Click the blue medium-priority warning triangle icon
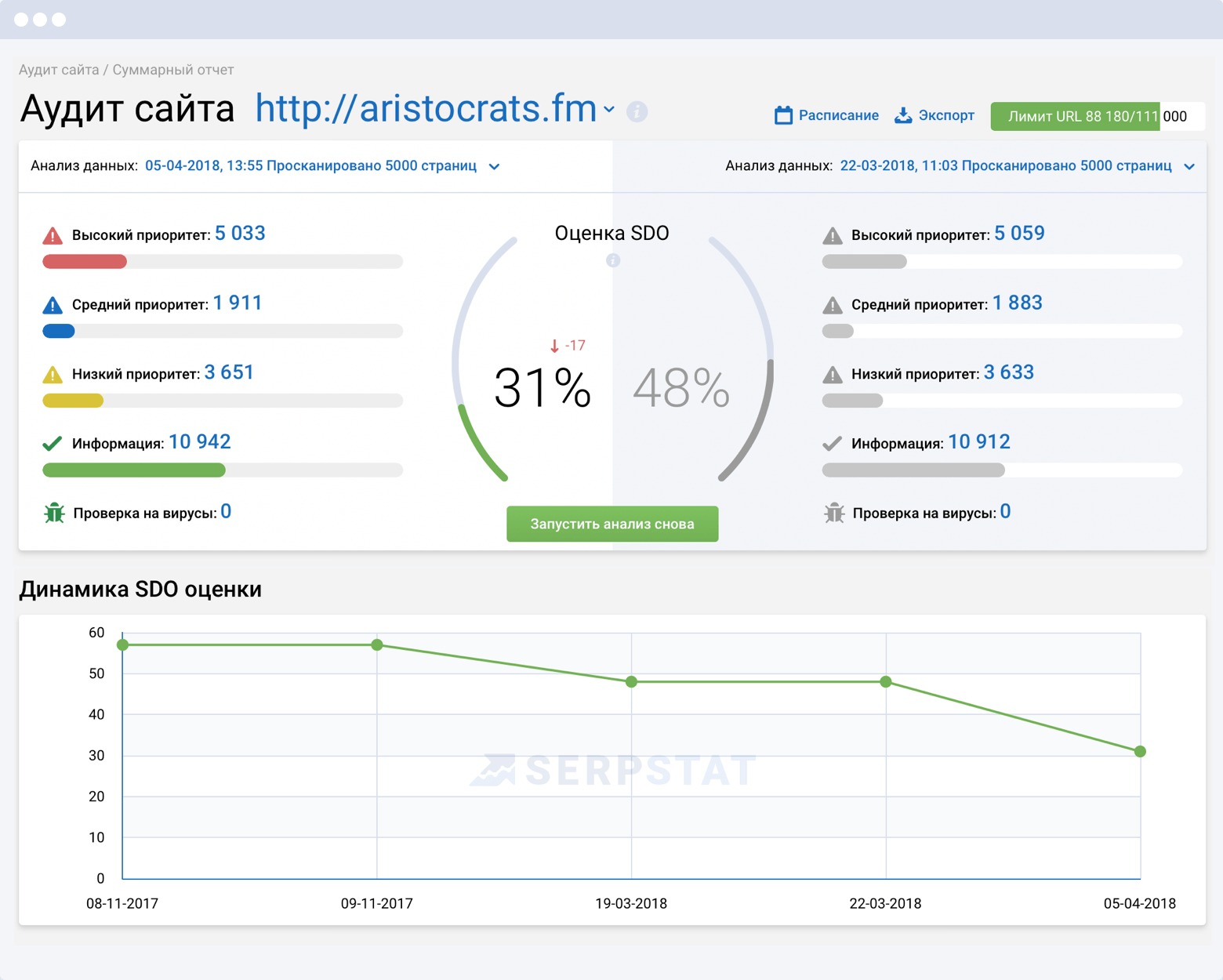 [53, 305]
